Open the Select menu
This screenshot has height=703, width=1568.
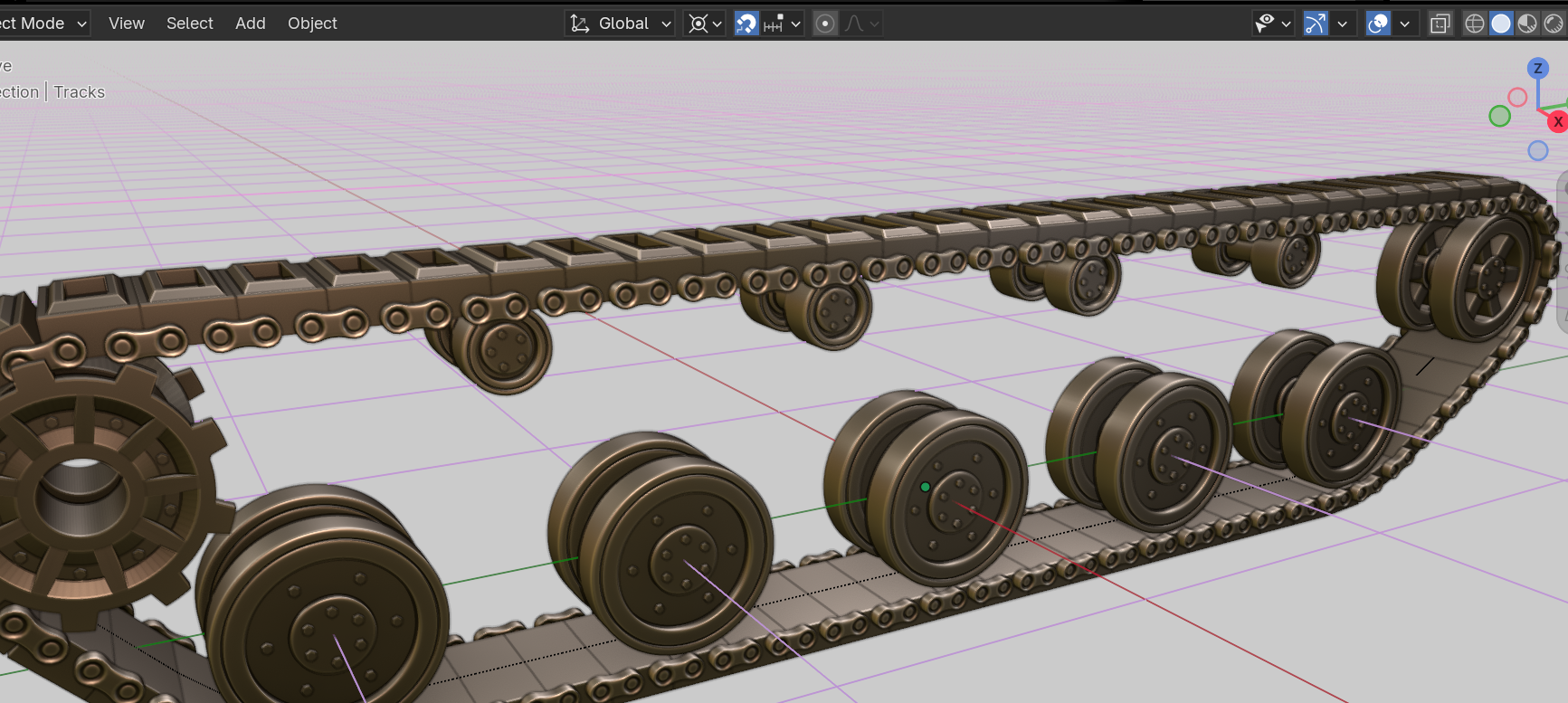point(190,24)
